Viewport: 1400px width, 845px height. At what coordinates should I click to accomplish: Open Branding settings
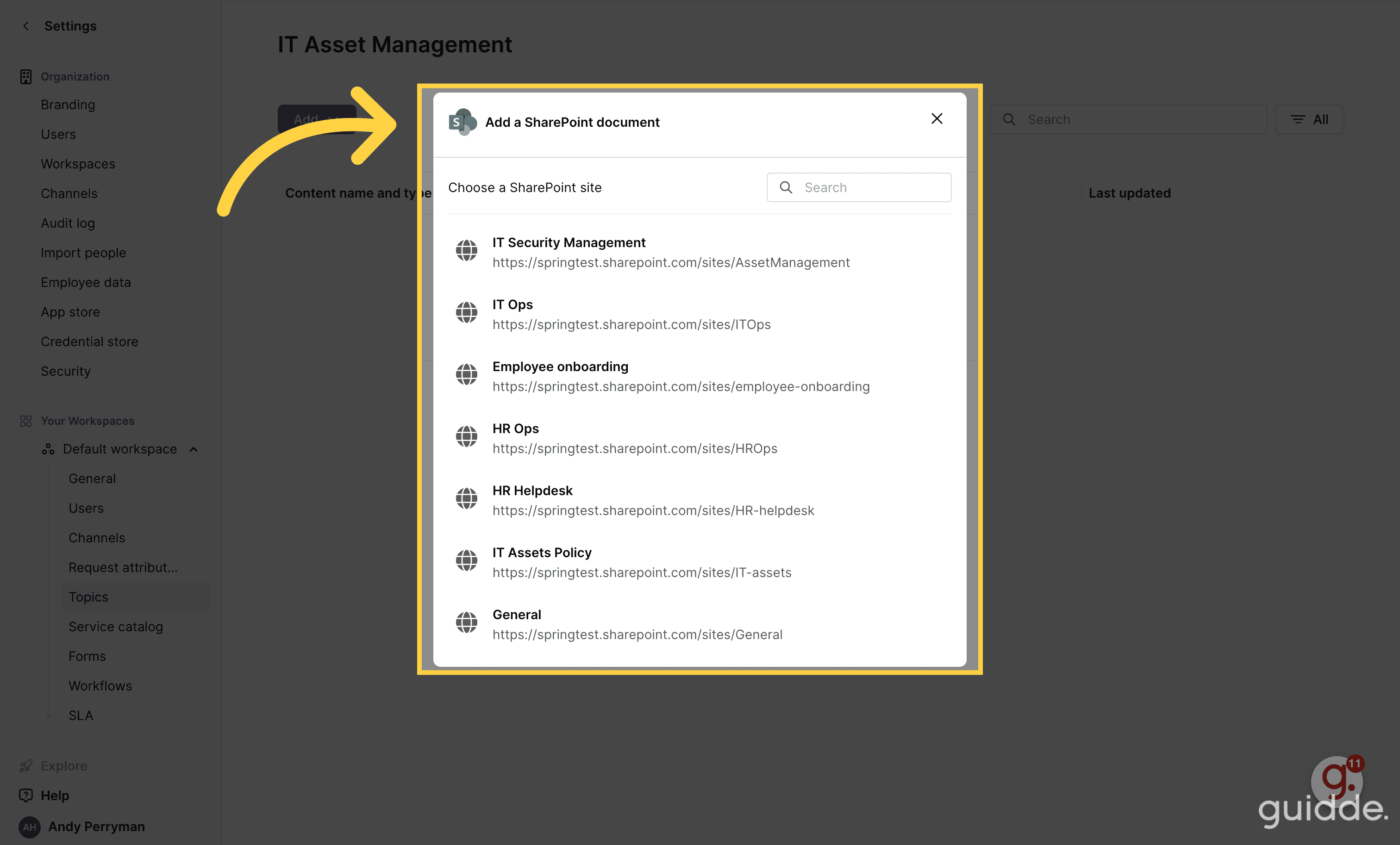(68, 105)
